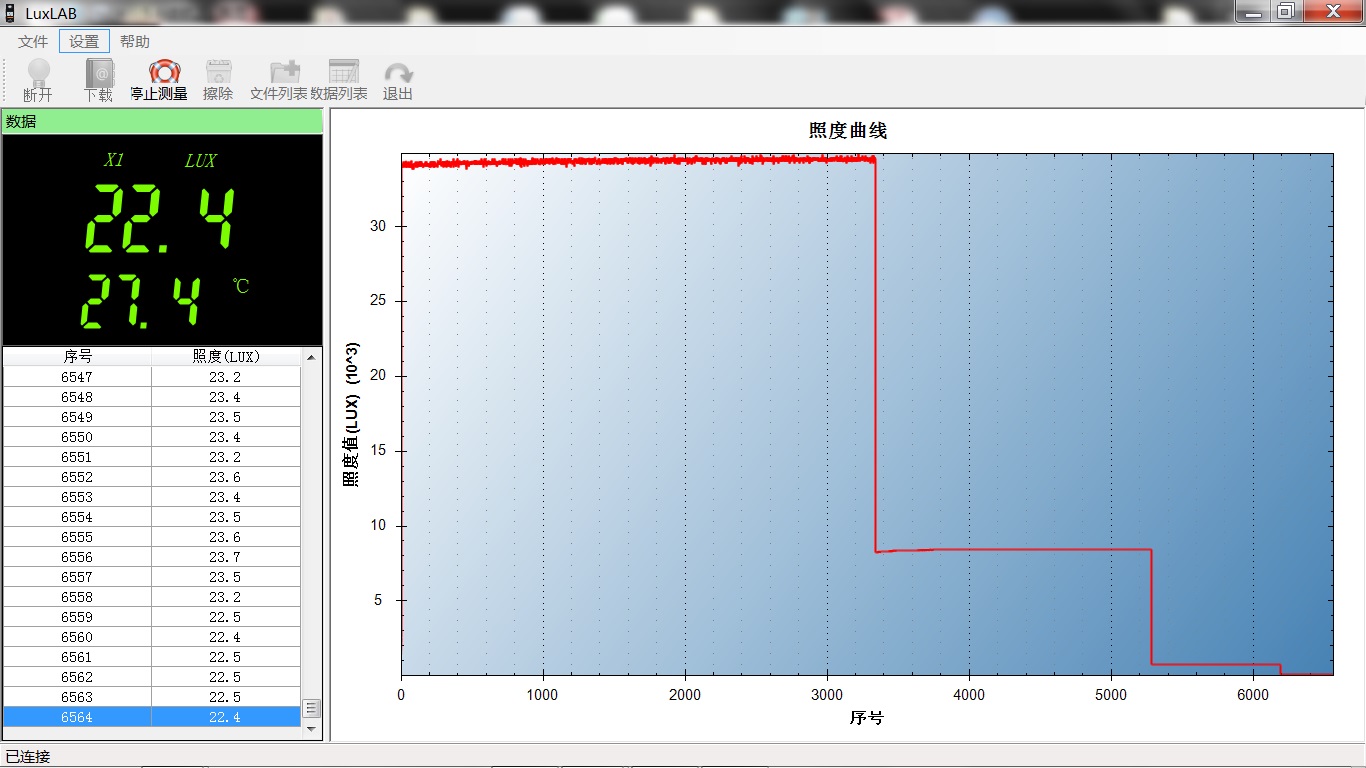Click the table scrollbar down arrow
1366x768 pixels.
pyautogui.click(x=311, y=728)
